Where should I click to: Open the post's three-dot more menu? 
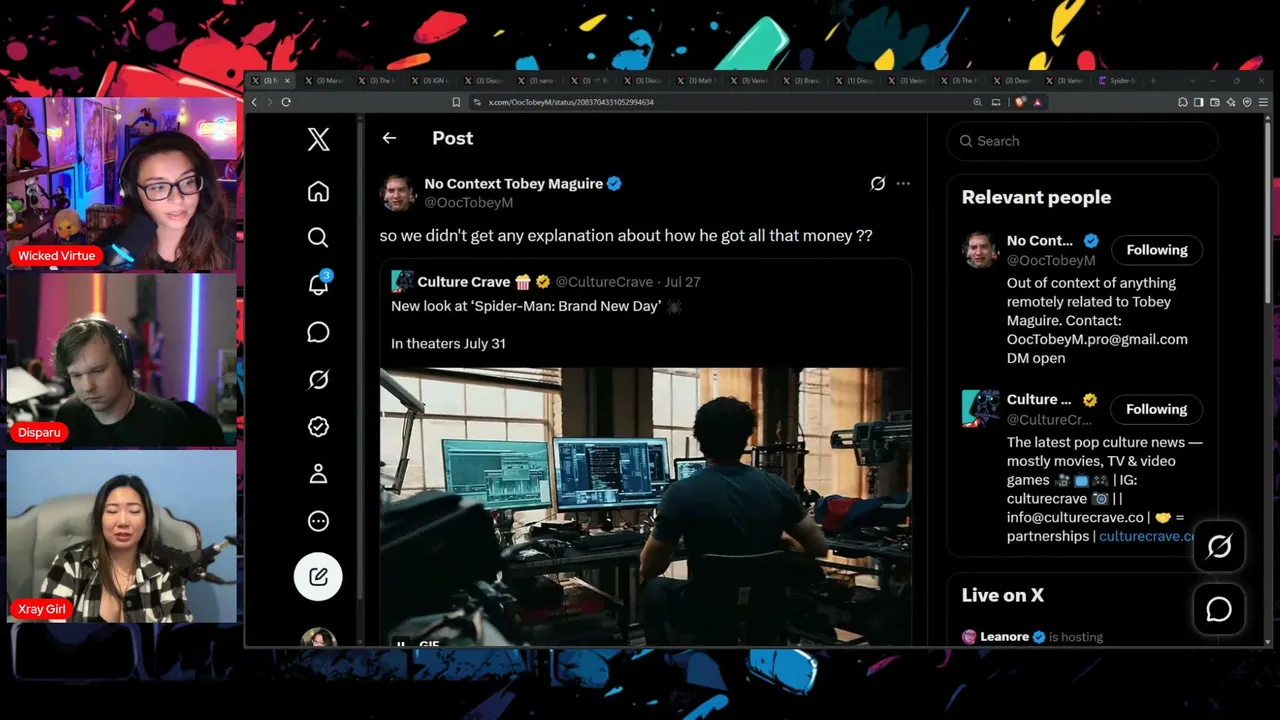pyautogui.click(x=903, y=184)
